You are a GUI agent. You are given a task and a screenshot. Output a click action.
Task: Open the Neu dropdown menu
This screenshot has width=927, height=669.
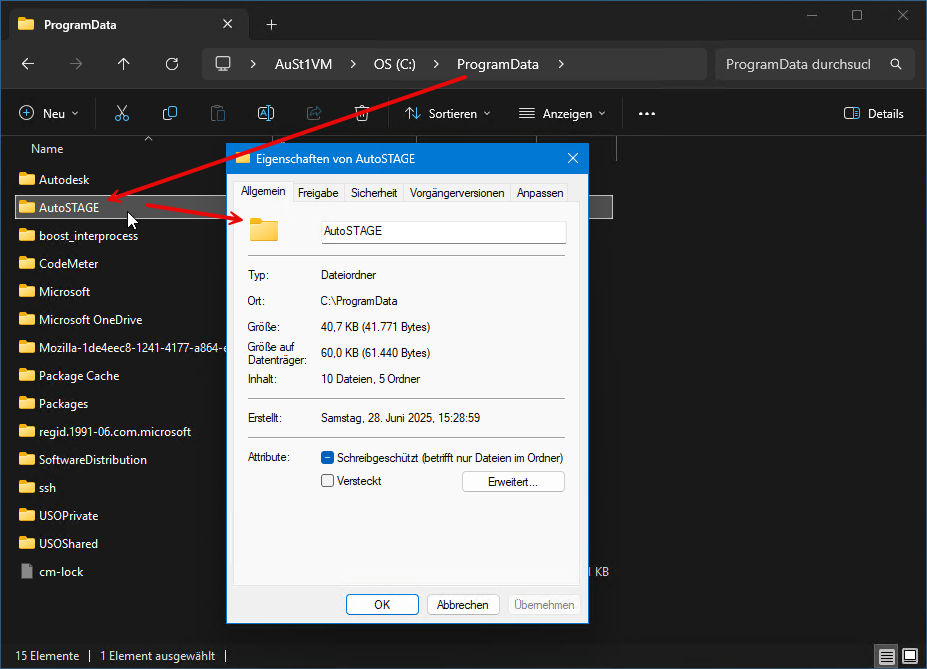49,114
